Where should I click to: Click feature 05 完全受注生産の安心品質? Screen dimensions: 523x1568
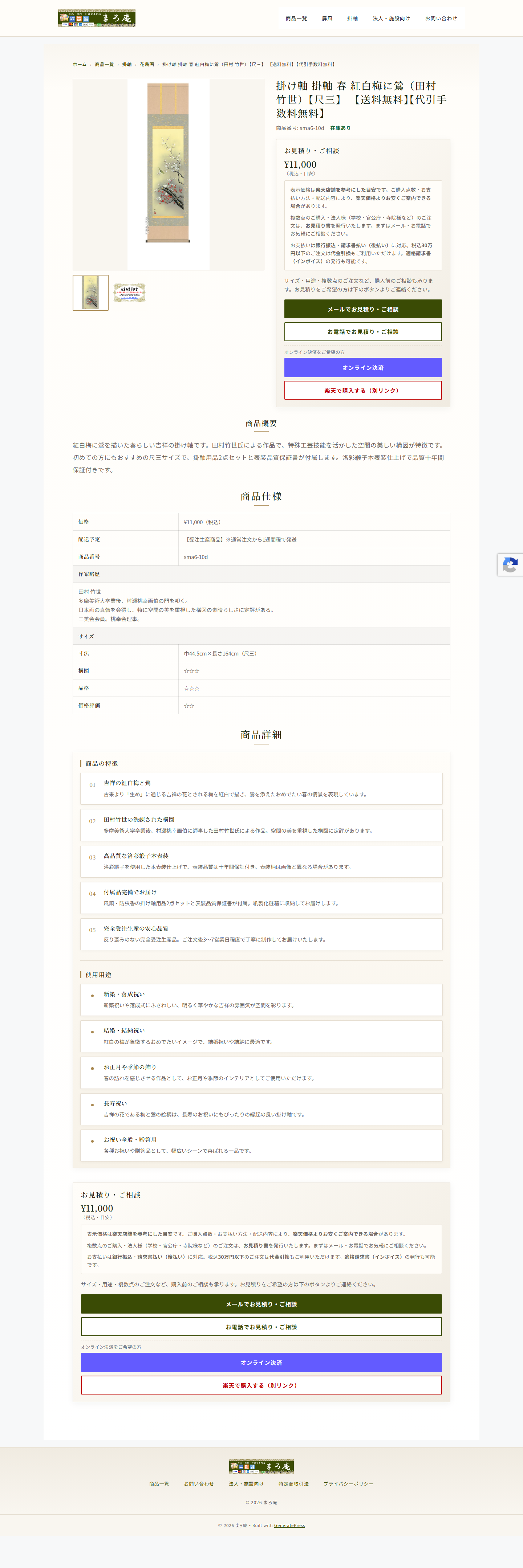pyautogui.click(x=261, y=934)
